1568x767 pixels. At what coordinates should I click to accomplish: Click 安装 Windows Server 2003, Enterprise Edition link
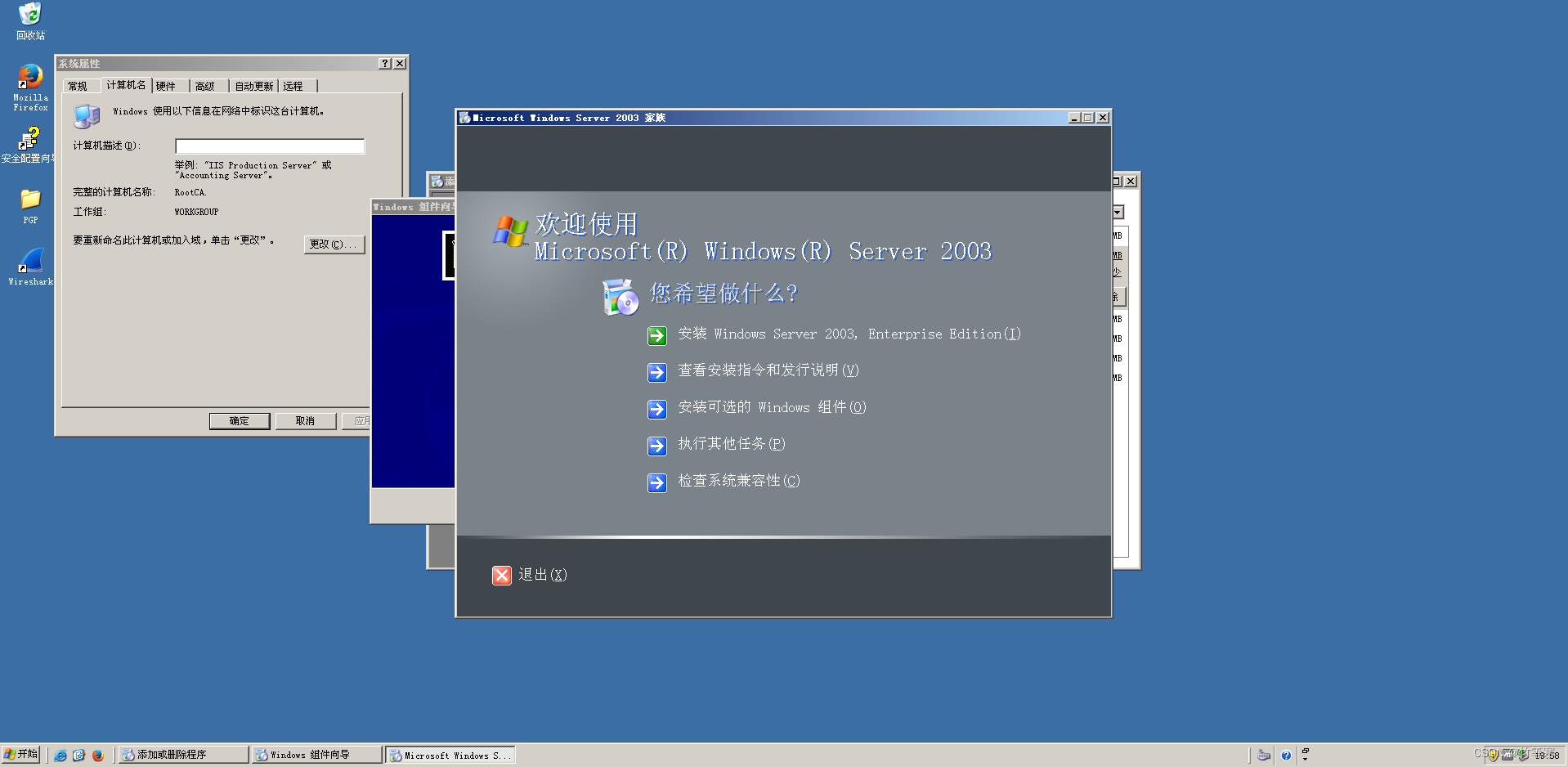click(849, 334)
